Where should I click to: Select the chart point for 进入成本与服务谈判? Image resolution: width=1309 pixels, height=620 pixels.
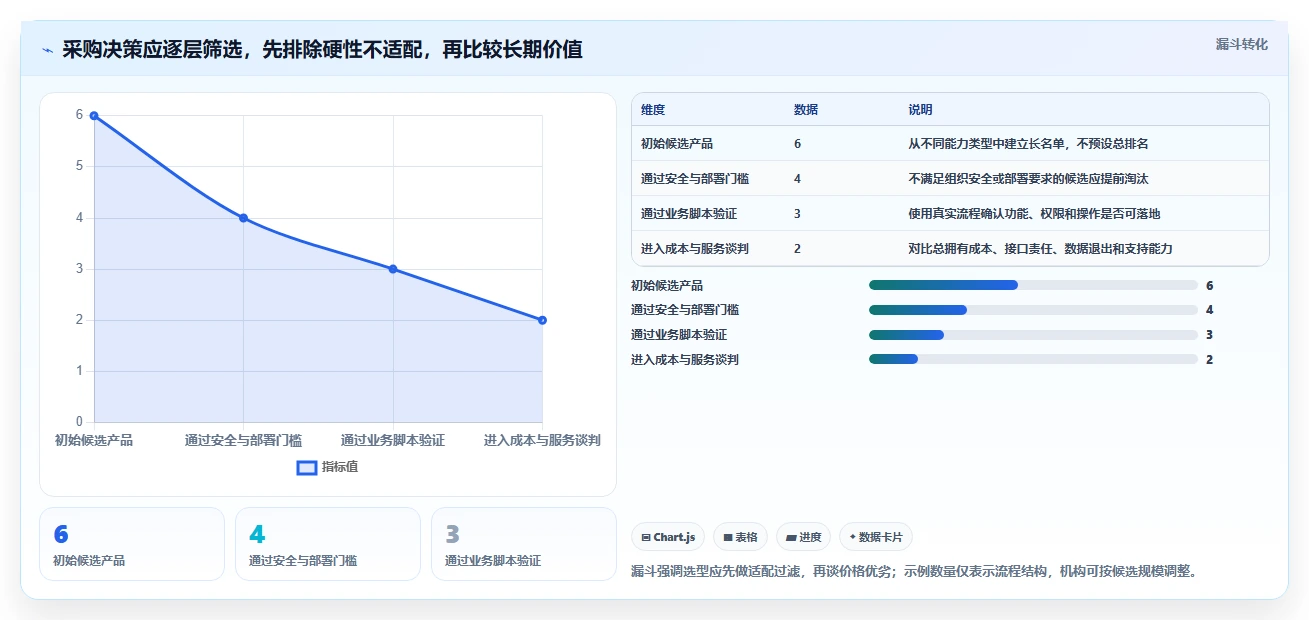click(x=542, y=320)
